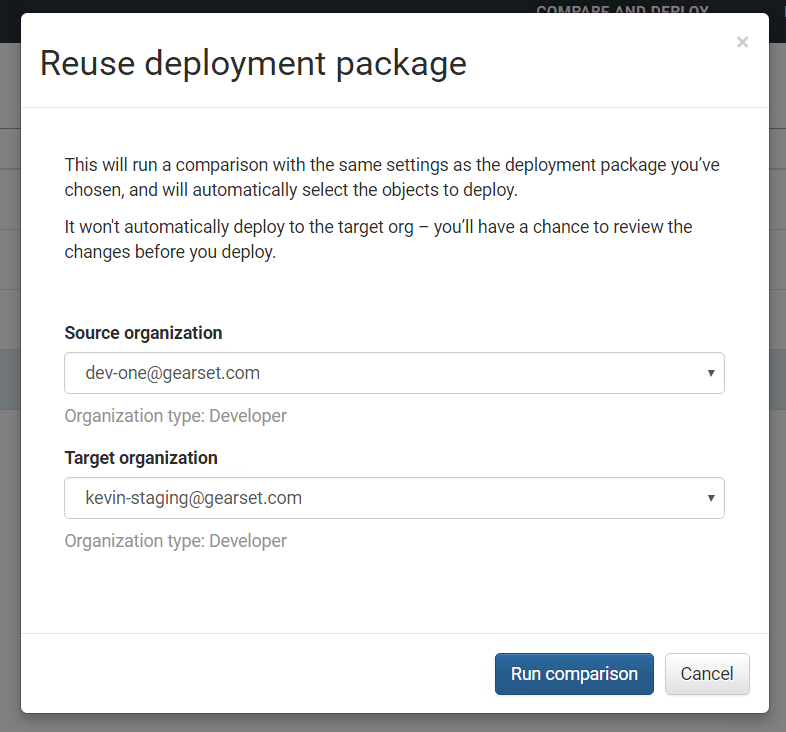Viewport: 786px width, 732px height.
Task: Select the Compare and Deploy tab behind dialog
Action: 622,10
